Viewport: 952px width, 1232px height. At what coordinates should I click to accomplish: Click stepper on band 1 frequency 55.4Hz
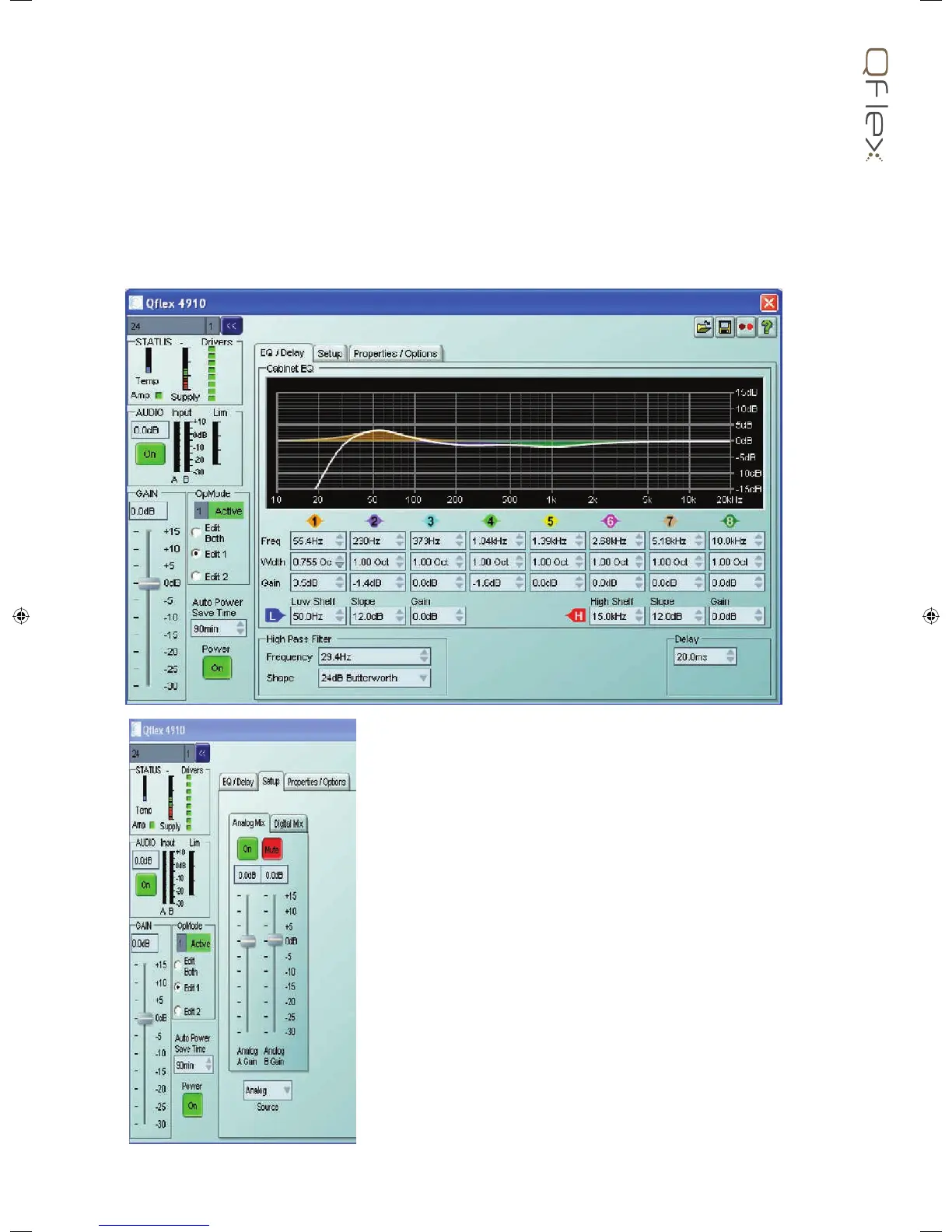pyautogui.click(x=340, y=541)
